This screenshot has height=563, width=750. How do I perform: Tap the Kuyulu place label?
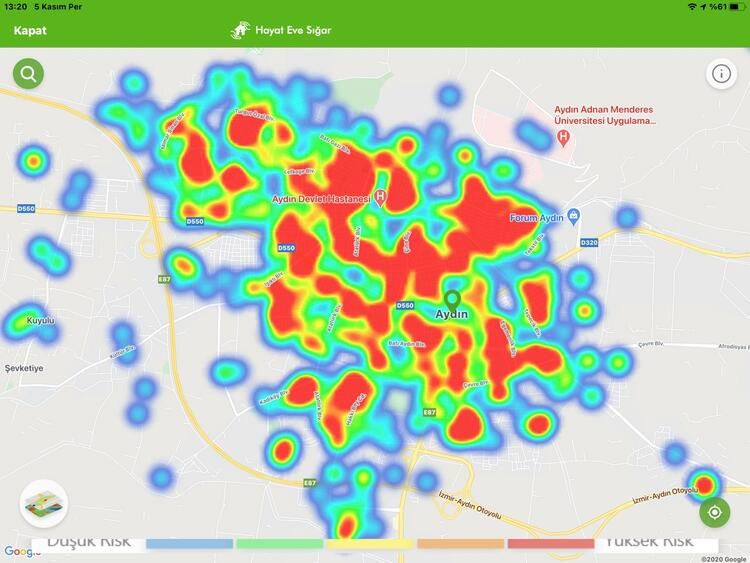[x=41, y=321]
